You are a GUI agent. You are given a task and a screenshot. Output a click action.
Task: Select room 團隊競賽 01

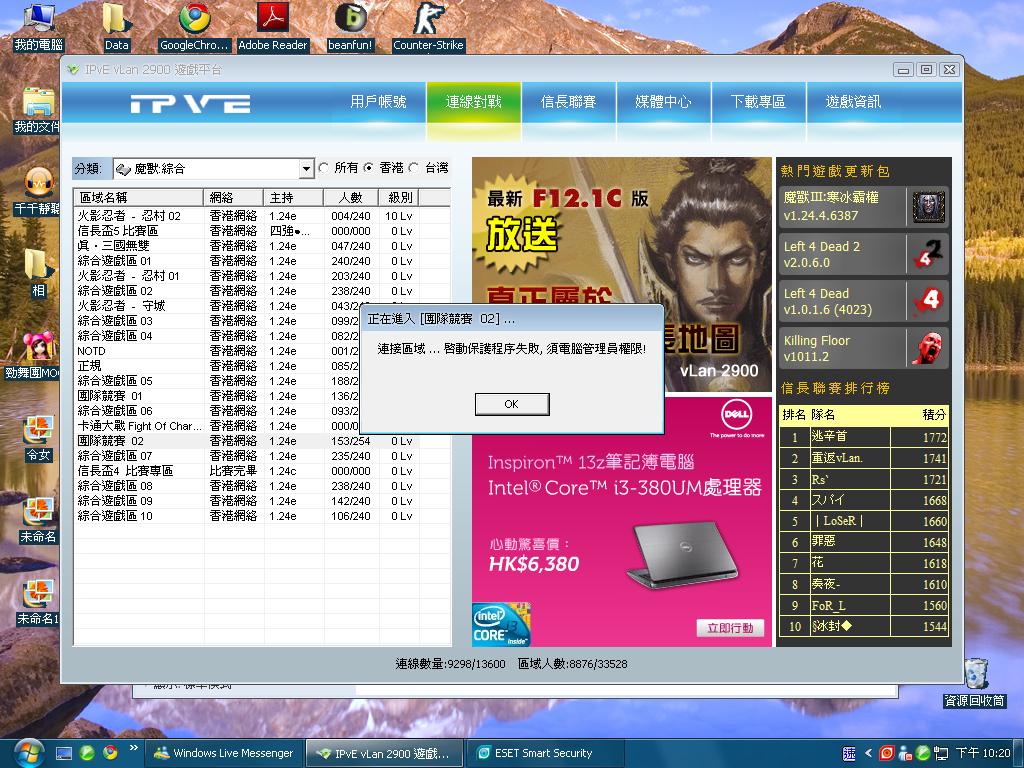point(216,396)
